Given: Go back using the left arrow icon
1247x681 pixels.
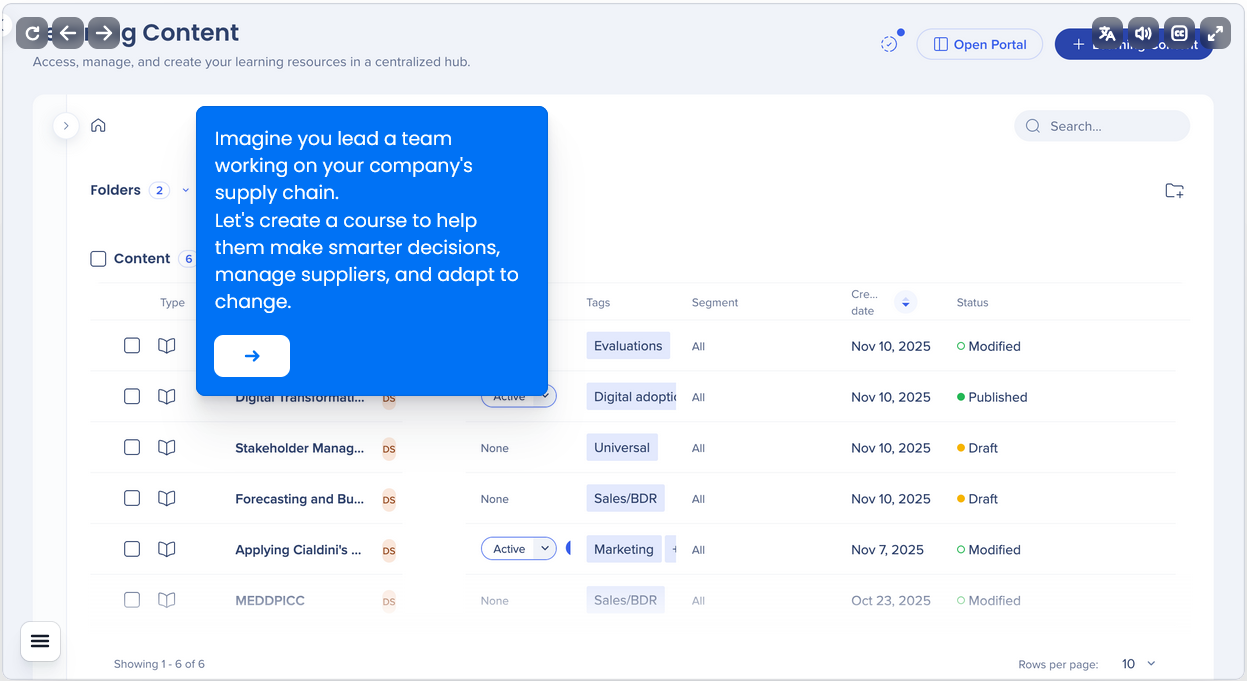Looking at the screenshot, I should [x=68, y=33].
